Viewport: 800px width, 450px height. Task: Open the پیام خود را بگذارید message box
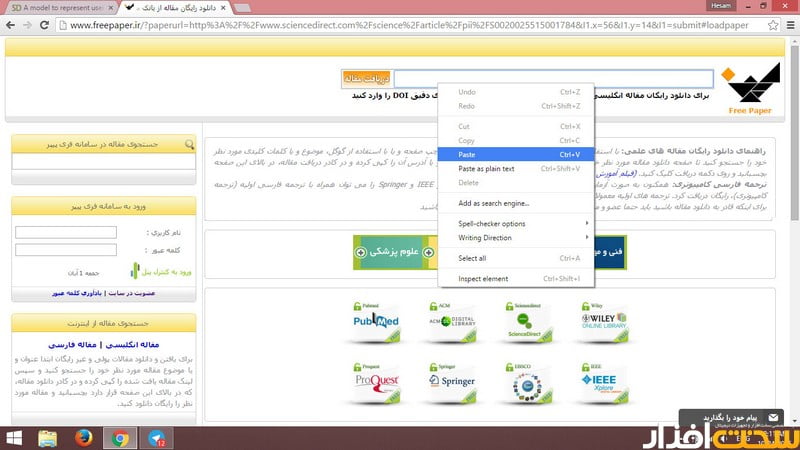tap(730, 417)
